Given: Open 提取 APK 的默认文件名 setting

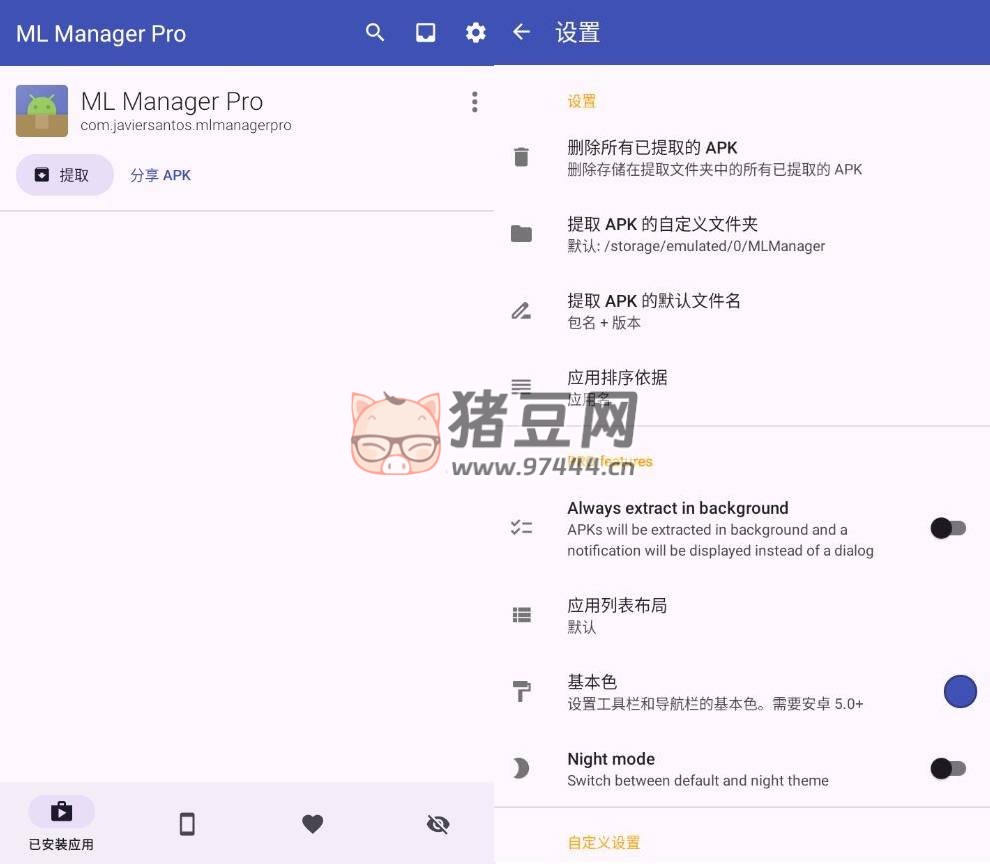Looking at the screenshot, I should (x=742, y=311).
